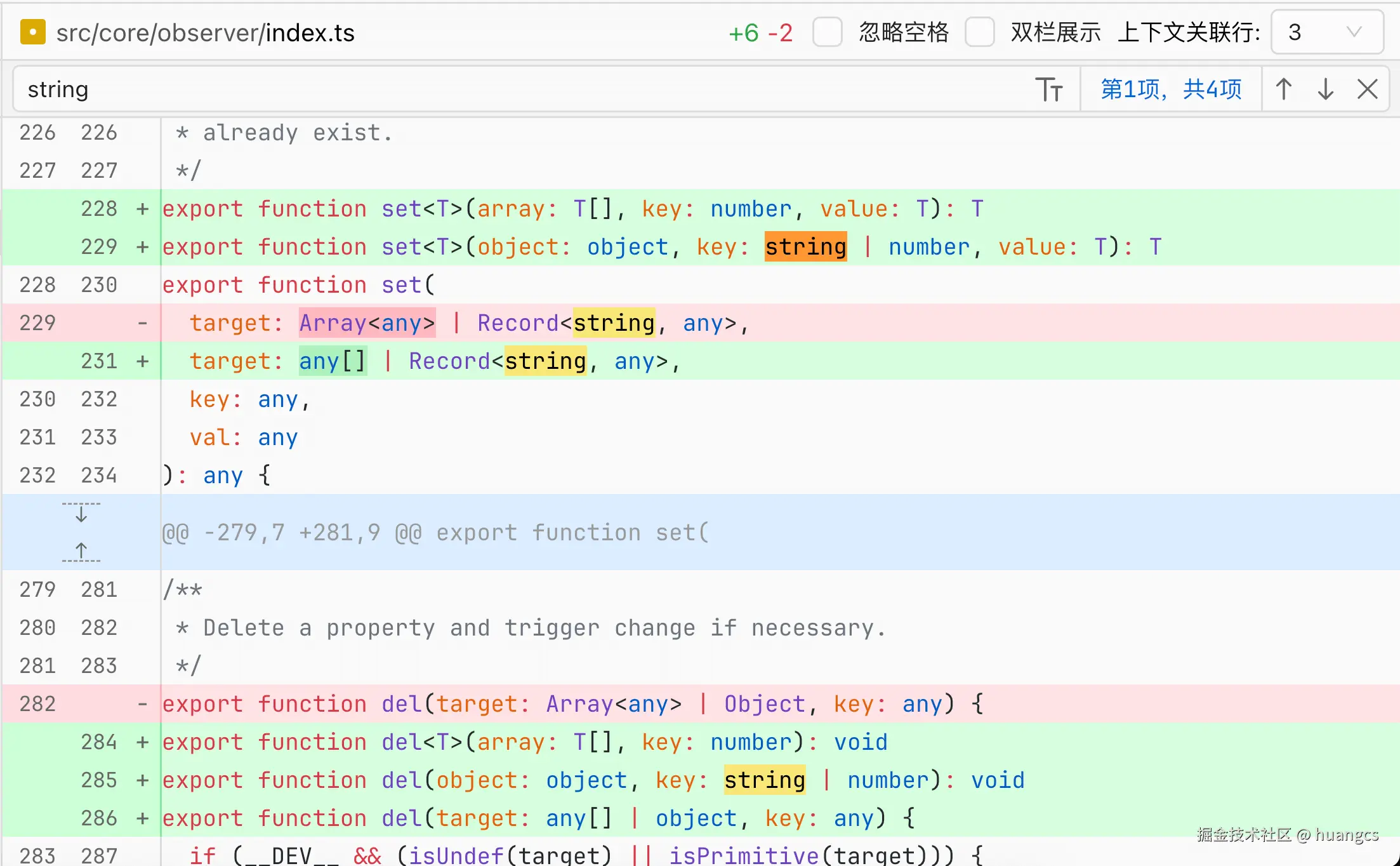Enable the 忽略空格 checkbox
The height and width of the screenshot is (866, 1400).
click(827, 32)
